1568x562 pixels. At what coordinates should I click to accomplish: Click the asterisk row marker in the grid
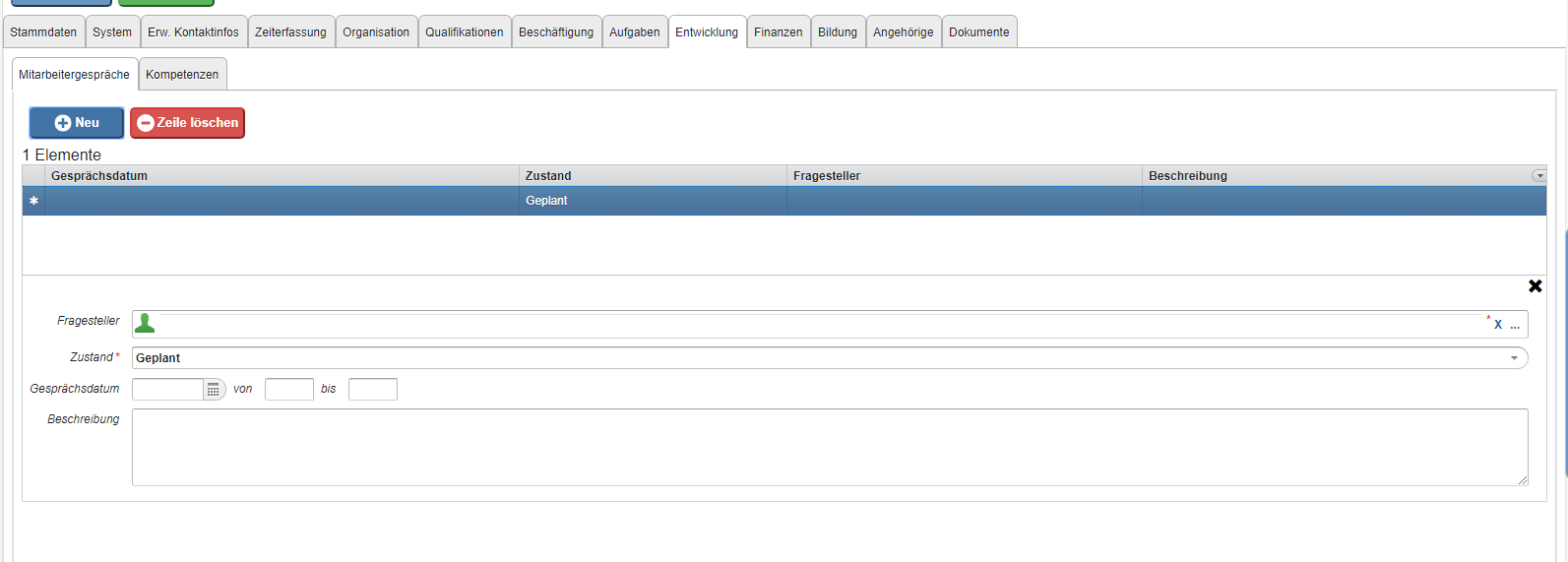(x=33, y=201)
